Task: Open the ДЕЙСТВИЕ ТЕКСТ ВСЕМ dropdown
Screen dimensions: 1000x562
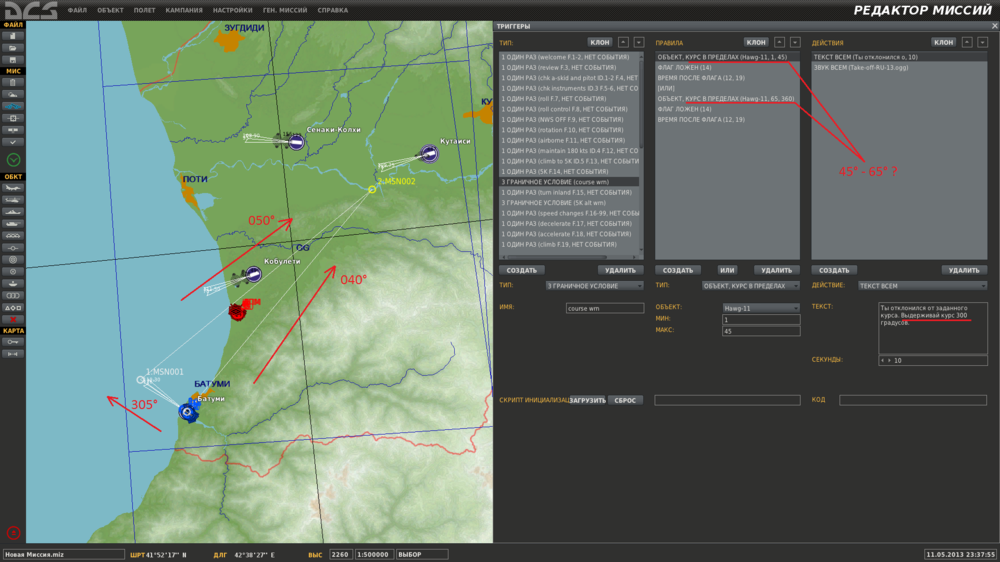Action: 922,286
